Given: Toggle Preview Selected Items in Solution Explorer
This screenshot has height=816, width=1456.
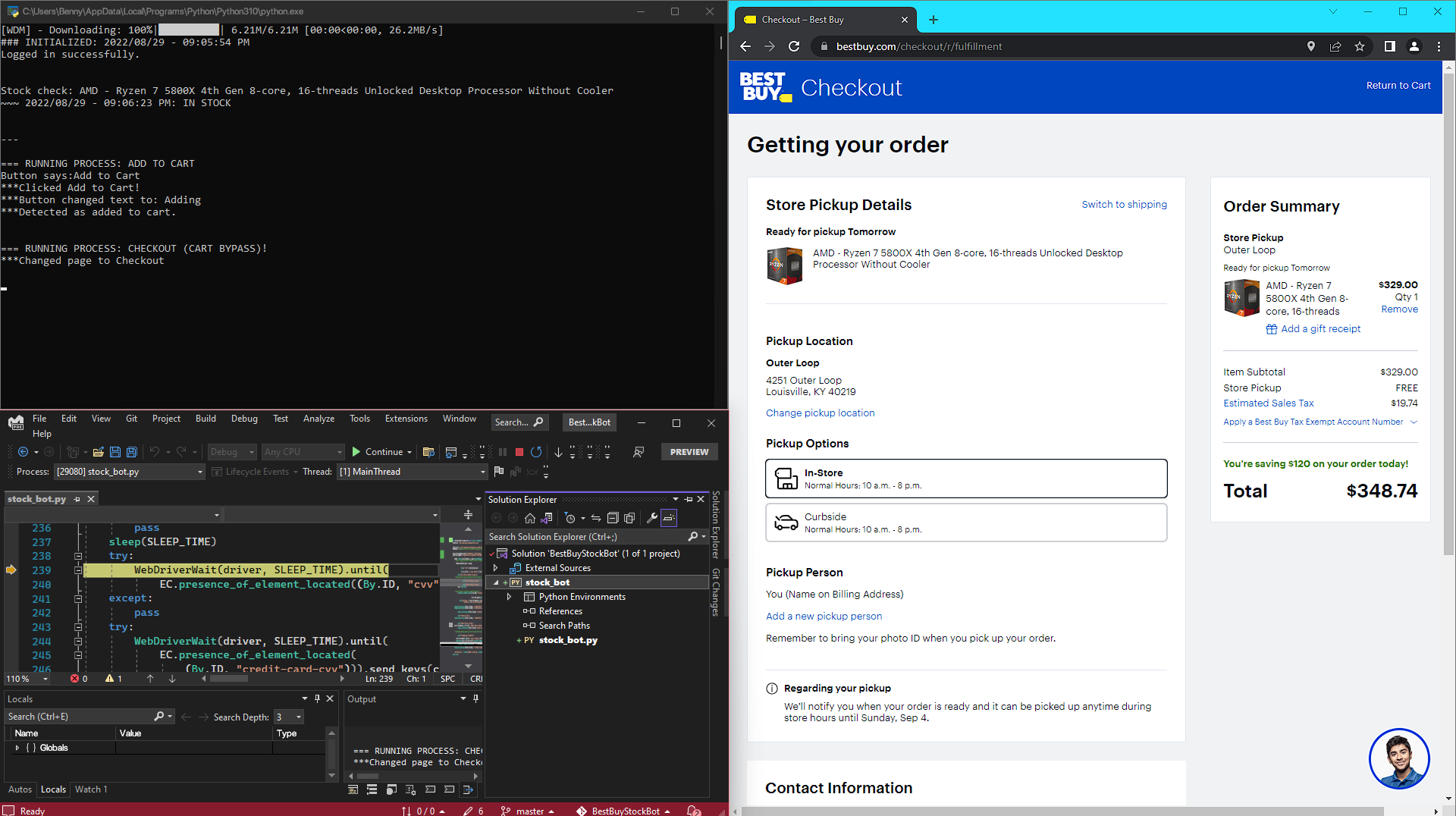Looking at the screenshot, I should (669, 518).
